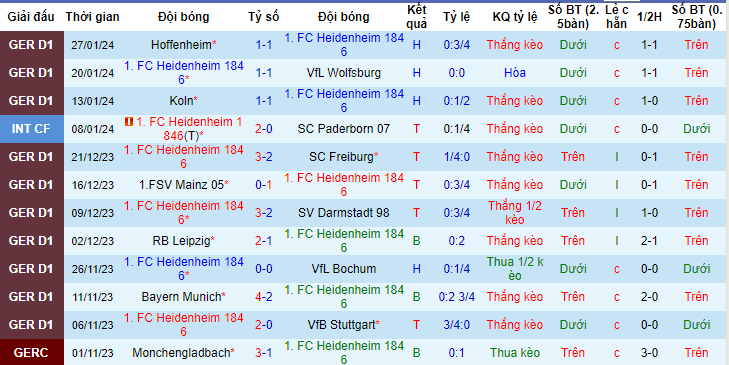
Task: Click the red card icon beside Heidenheim on 08/01/24
Action: coord(129,121)
